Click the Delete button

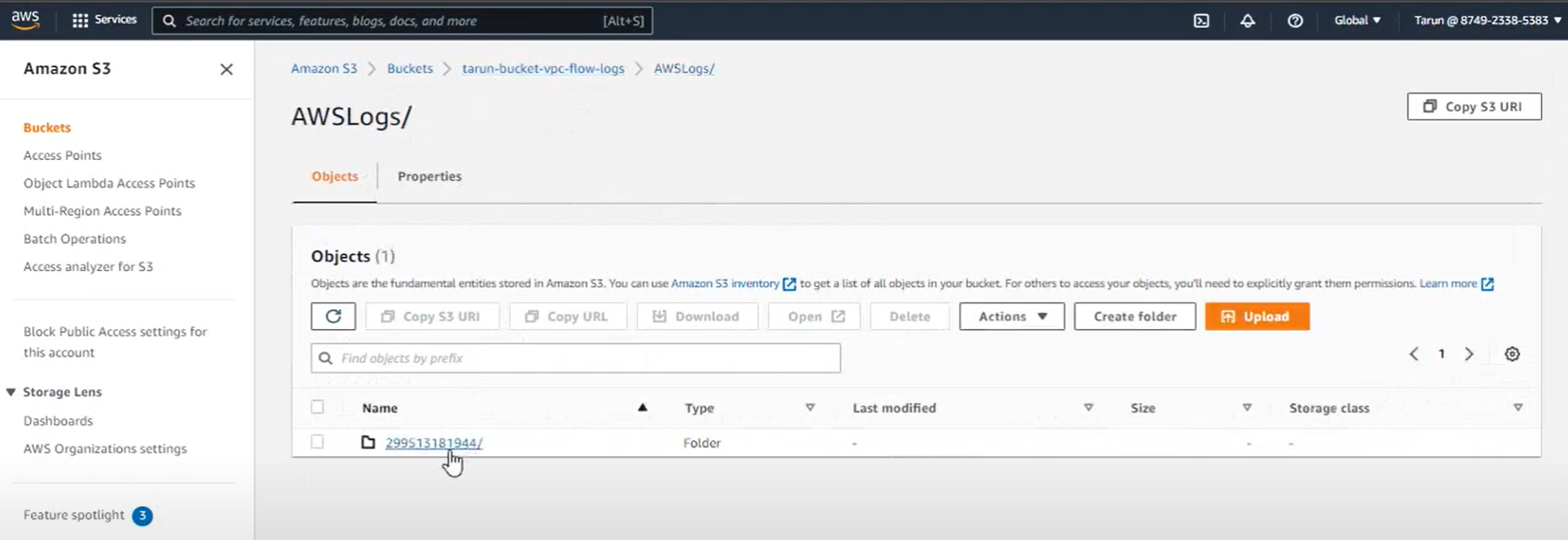(909, 317)
